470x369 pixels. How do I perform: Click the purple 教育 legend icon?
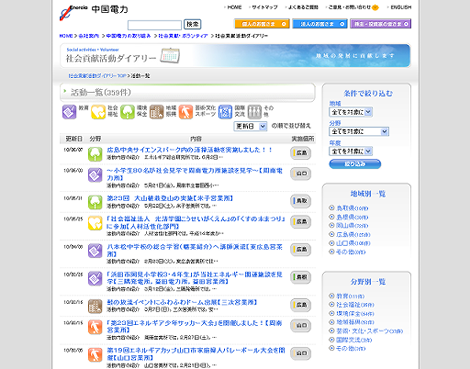[69, 112]
